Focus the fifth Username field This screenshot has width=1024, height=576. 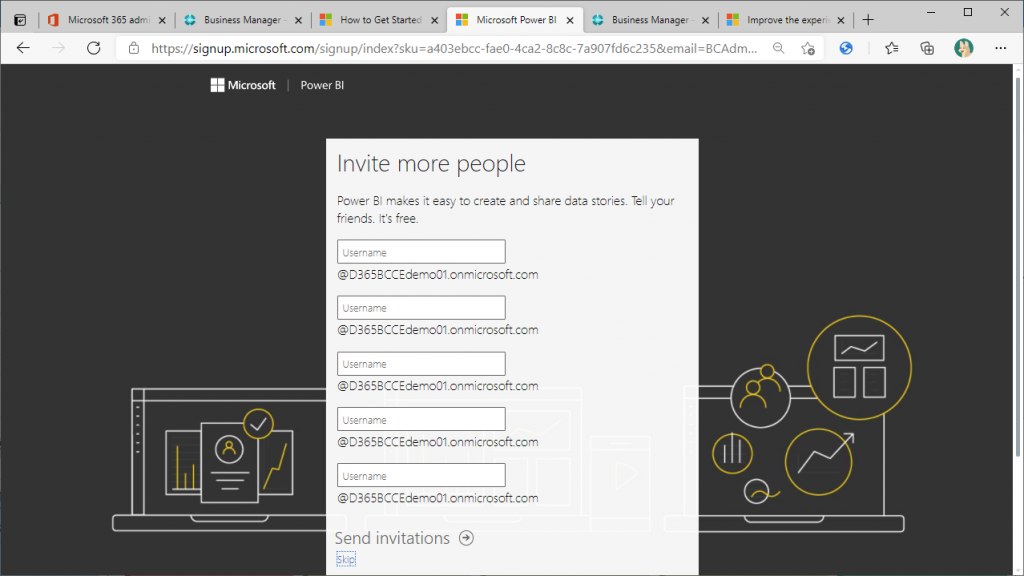[x=421, y=475]
